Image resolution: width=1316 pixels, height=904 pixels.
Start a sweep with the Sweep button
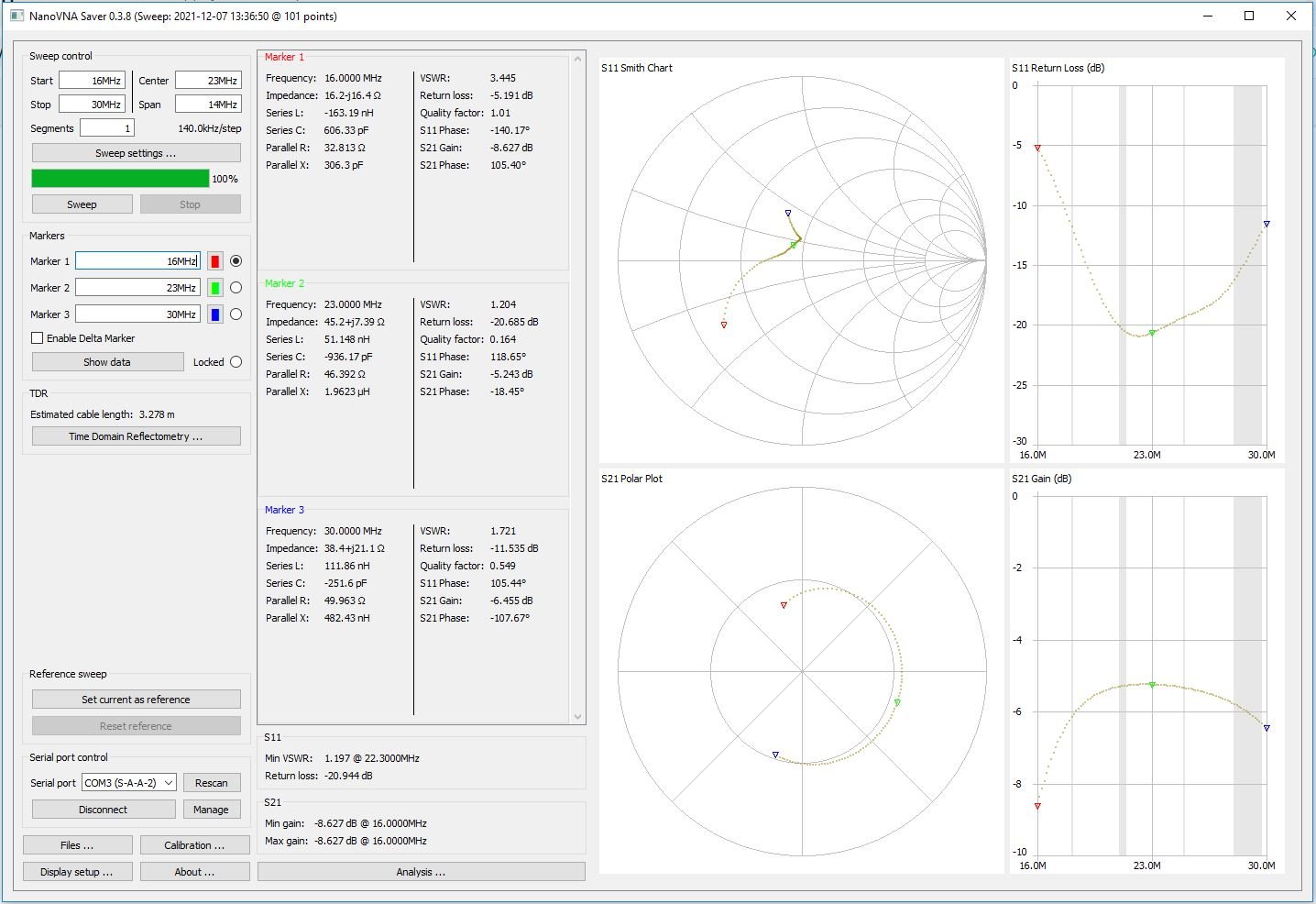point(82,204)
